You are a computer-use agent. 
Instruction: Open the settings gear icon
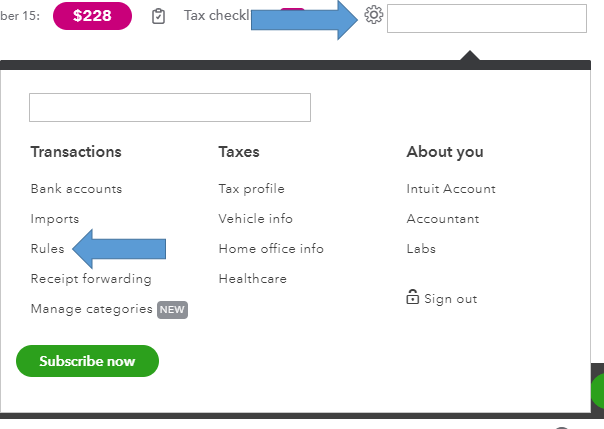click(x=374, y=15)
